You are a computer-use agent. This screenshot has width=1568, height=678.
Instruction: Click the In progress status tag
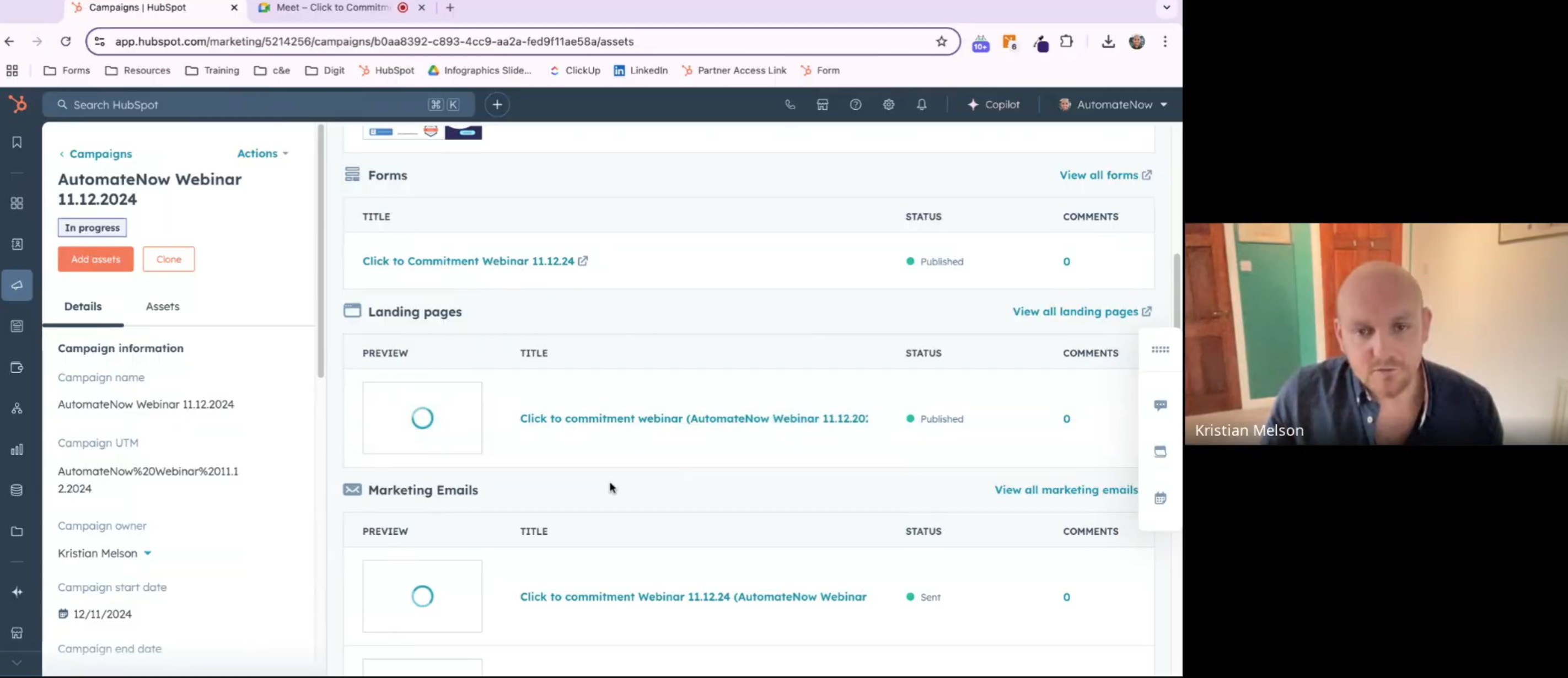point(93,228)
